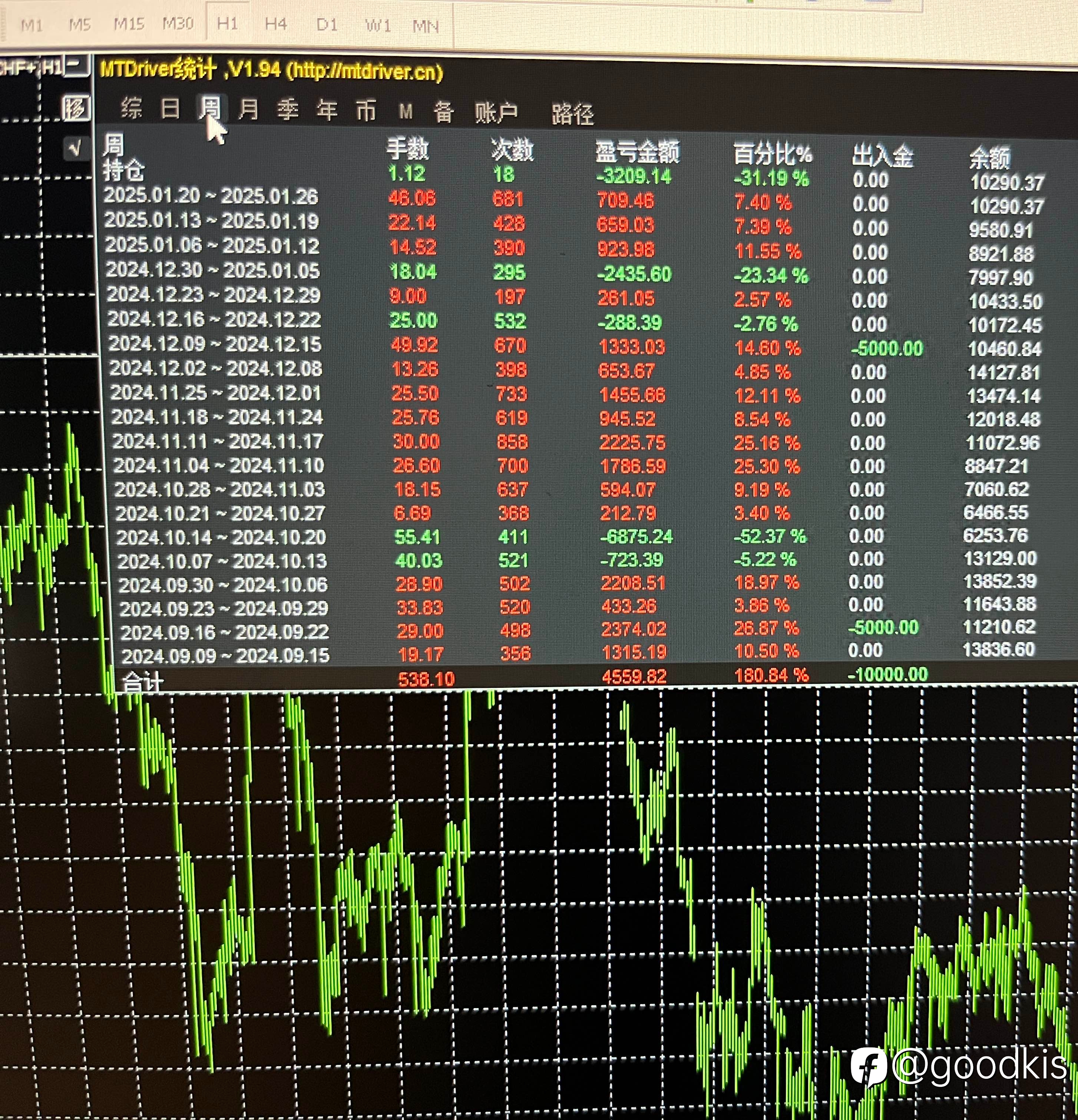This screenshot has height=1120, width=1078.
Task: Select the H1 timeframe button
Action: [x=228, y=23]
